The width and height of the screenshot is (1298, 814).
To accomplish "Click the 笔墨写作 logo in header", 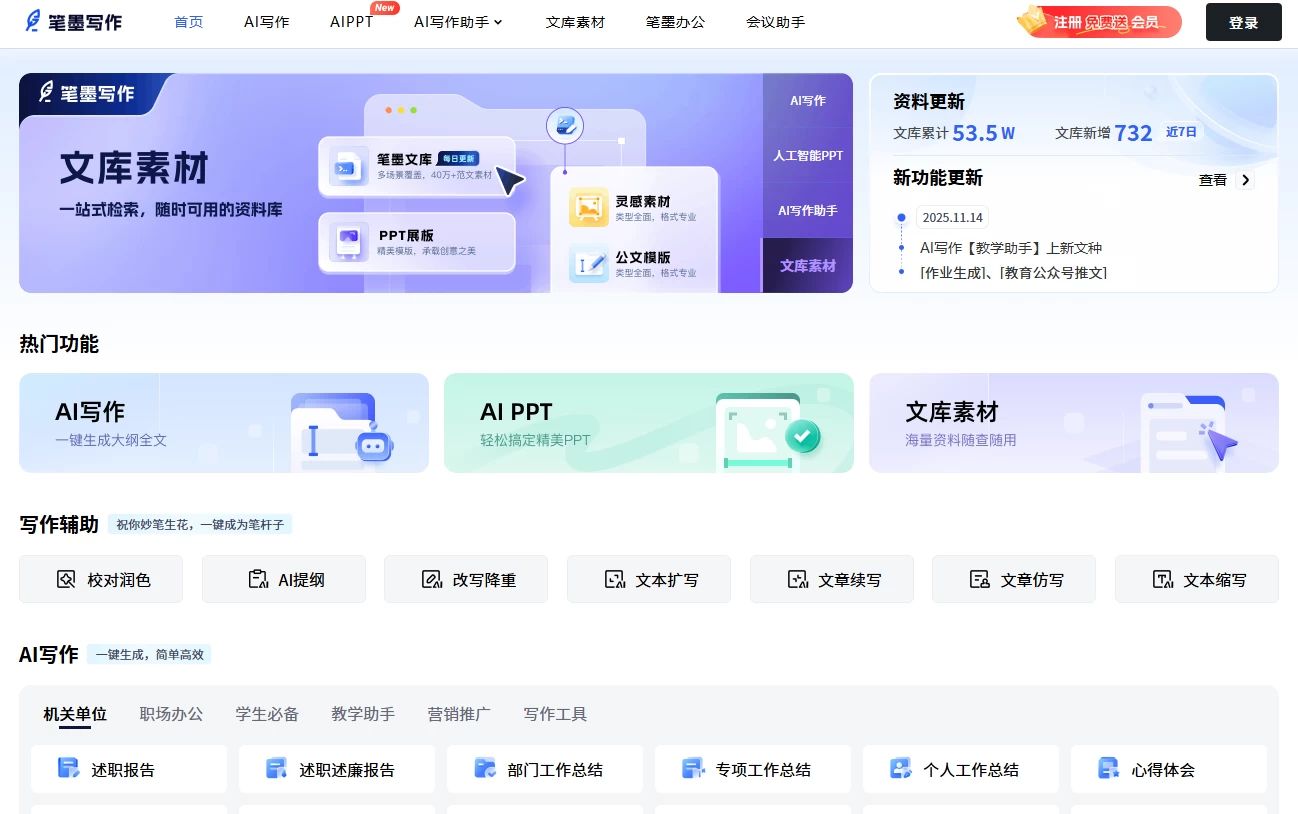I will pyautogui.click(x=74, y=21).
